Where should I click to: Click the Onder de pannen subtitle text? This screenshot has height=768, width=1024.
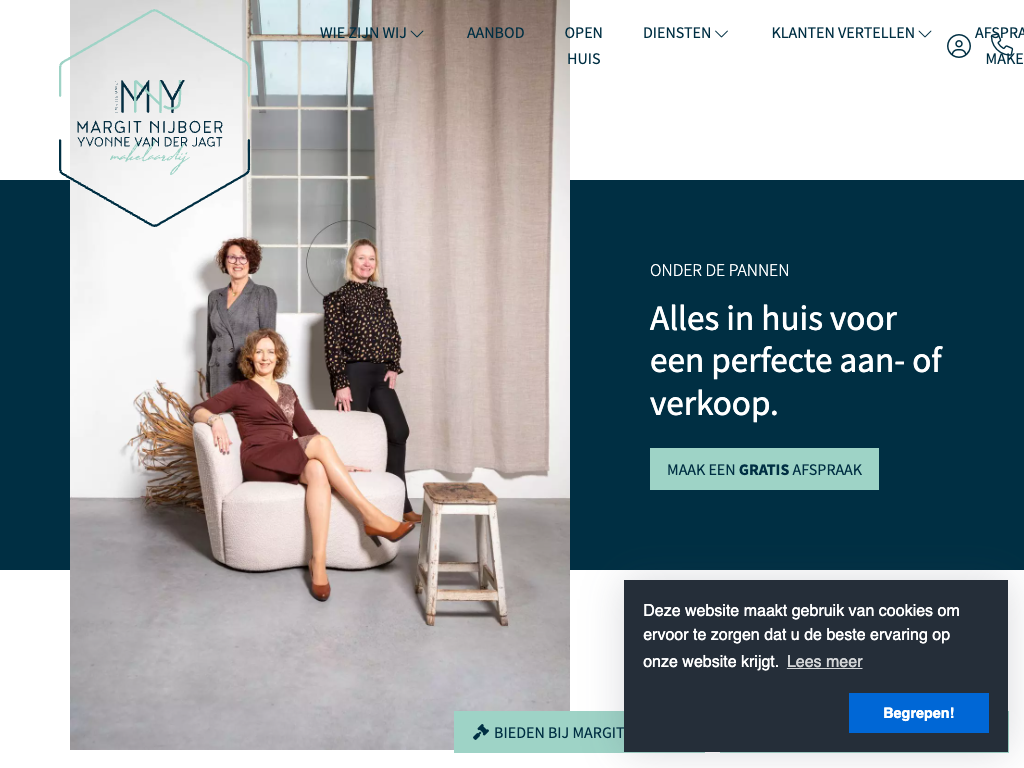tap(719, 270)
